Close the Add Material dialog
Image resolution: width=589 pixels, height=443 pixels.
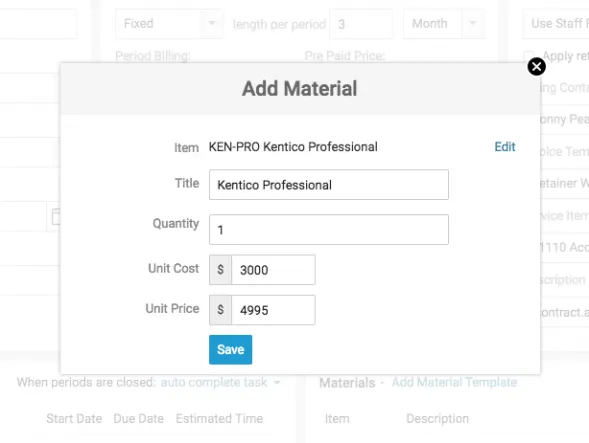pos(536,67)
